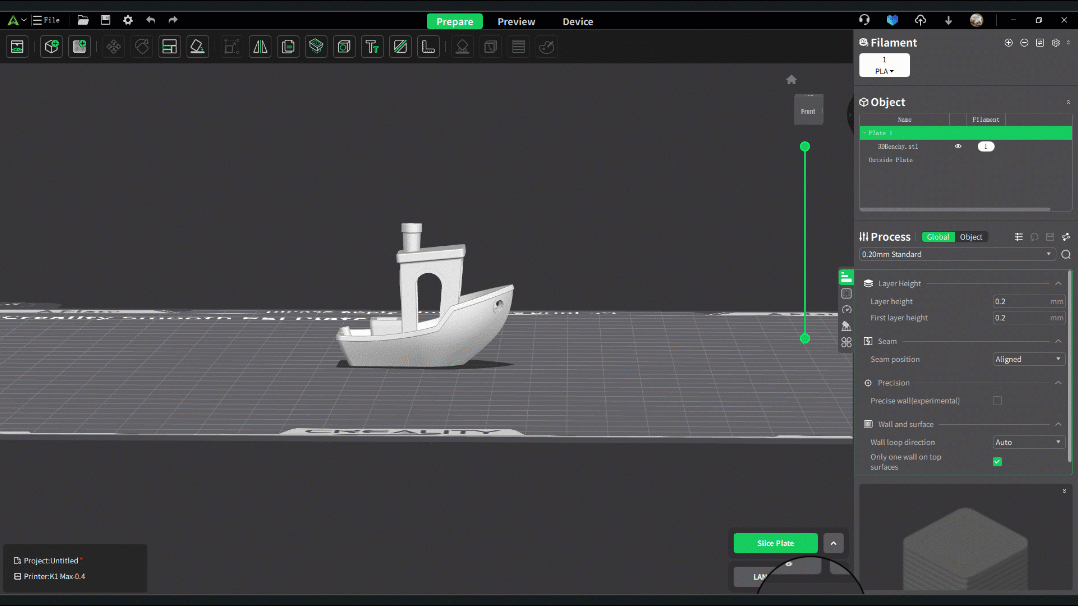Toggle visibility of 3DBenchy.stl

click(x=958, y=147)
